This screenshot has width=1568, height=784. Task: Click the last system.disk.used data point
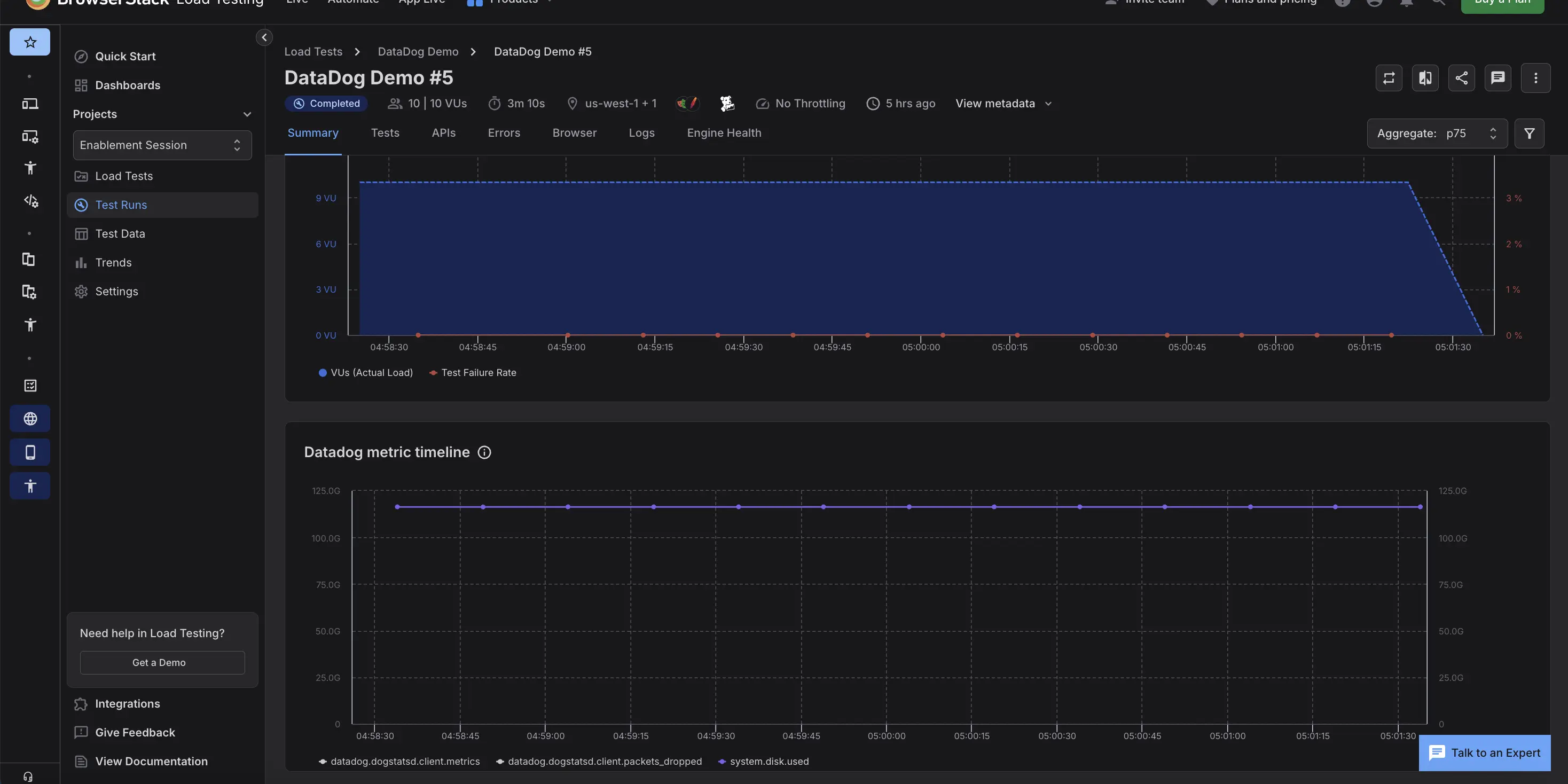tap(1420, 507)
